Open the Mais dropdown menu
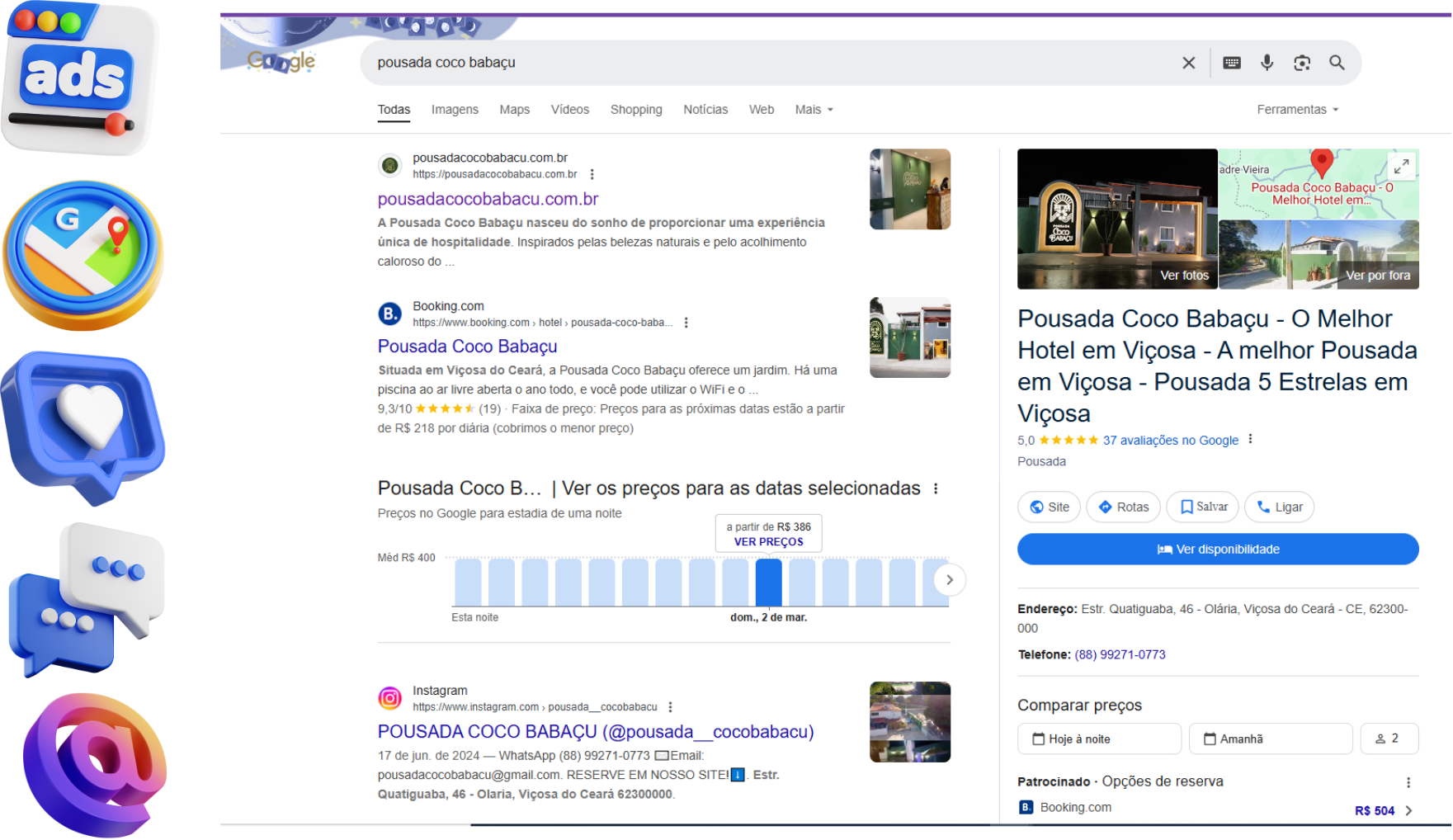Screen dimensions: 1453x840 (814, 110)
